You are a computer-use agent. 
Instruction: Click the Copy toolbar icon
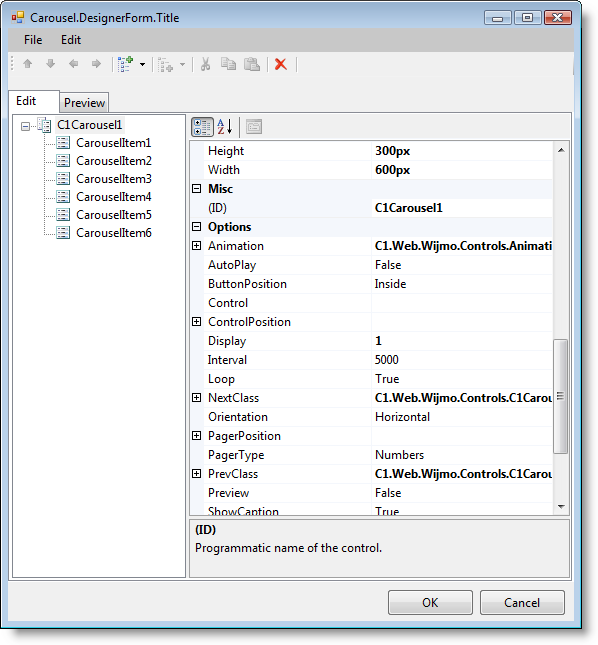click(x=228, y=64)
